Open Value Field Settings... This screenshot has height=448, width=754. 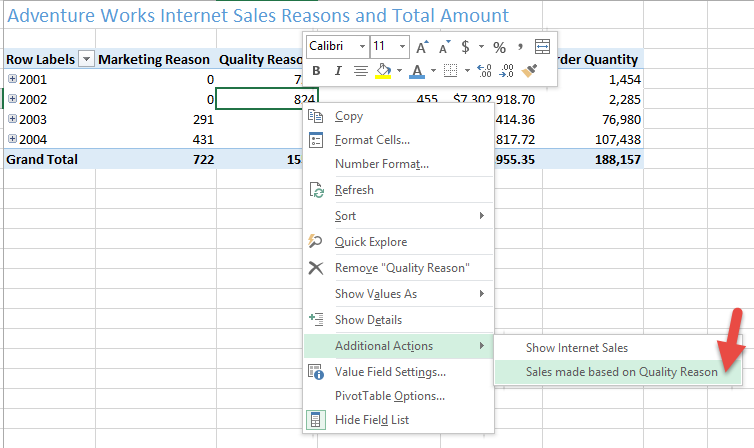tap(399, 372)
